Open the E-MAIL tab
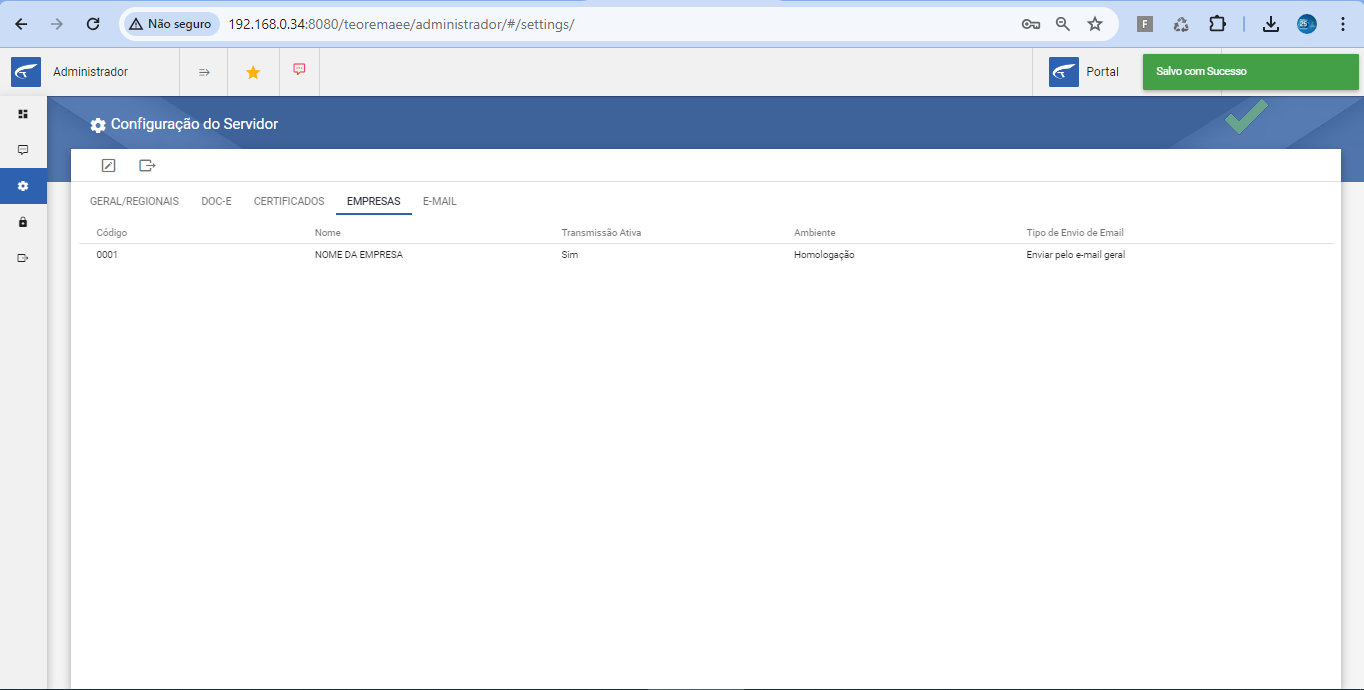This screenshot has width=1364, height=690. pyautogui.click(x=440, y=201)
